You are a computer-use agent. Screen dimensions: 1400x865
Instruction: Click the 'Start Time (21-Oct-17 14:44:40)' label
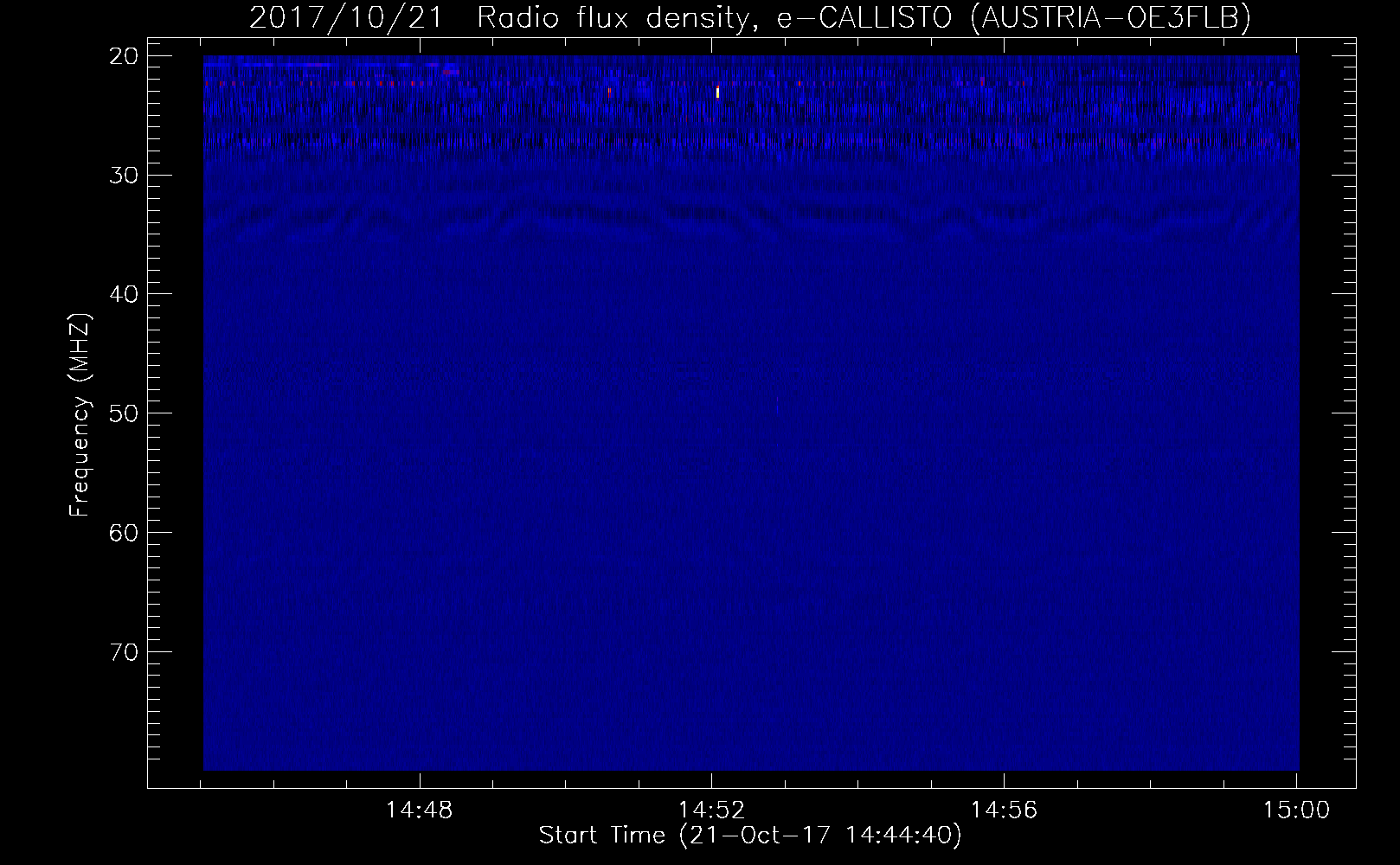tap(750, 836)
